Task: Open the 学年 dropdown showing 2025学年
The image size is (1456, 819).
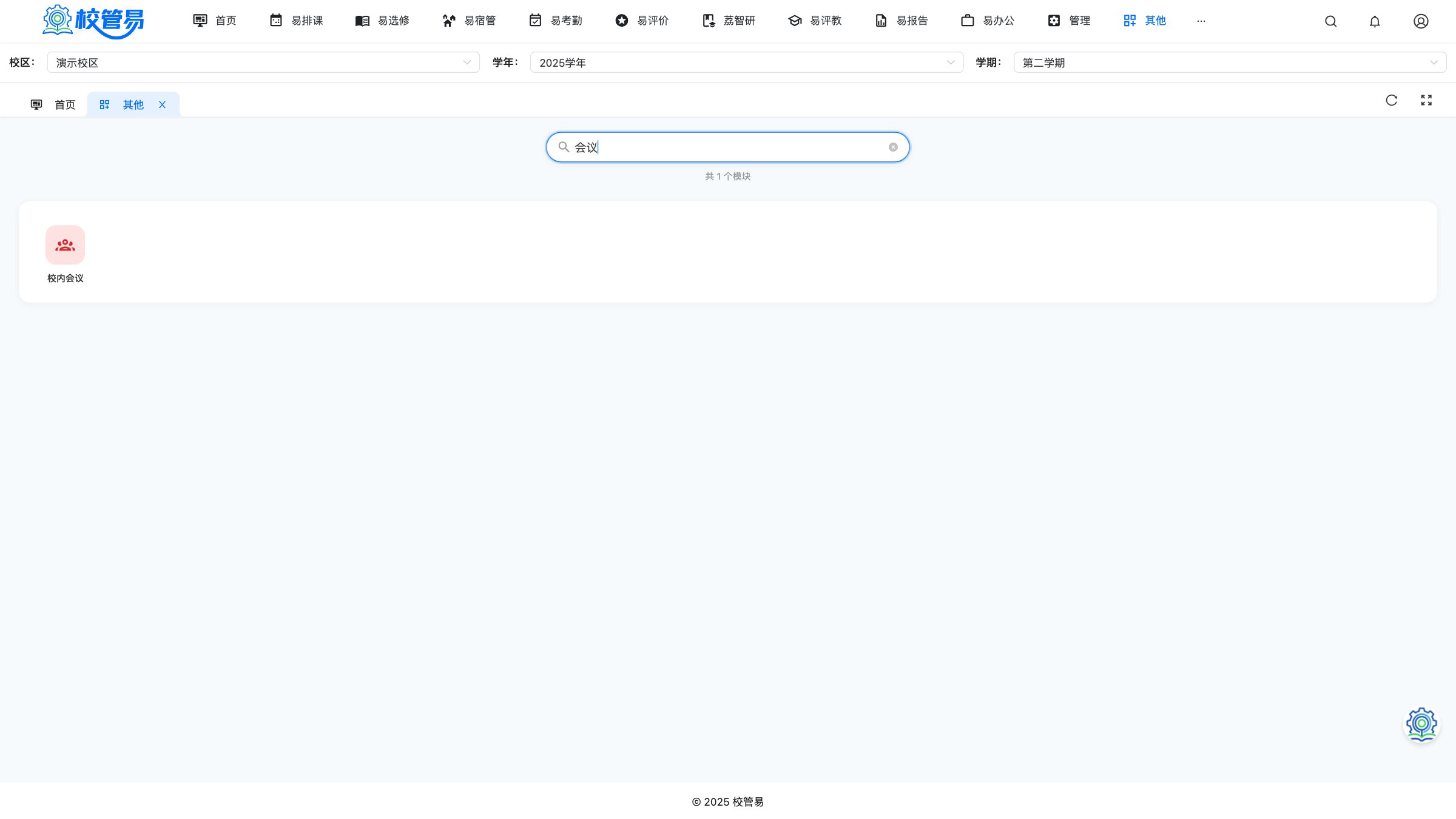Action: coord(747,62)
